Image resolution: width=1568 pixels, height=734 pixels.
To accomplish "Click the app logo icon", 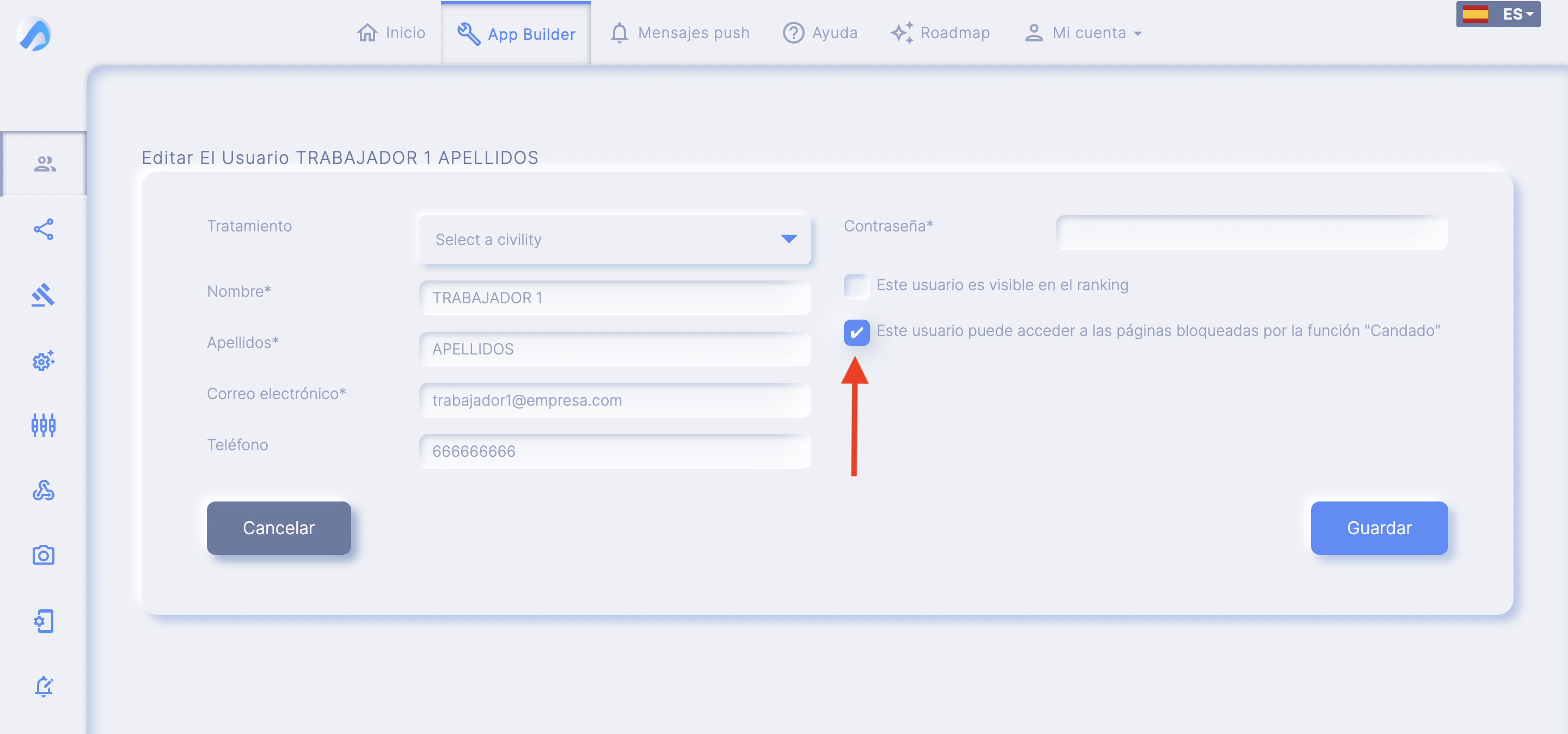I will tap(34, 33).
